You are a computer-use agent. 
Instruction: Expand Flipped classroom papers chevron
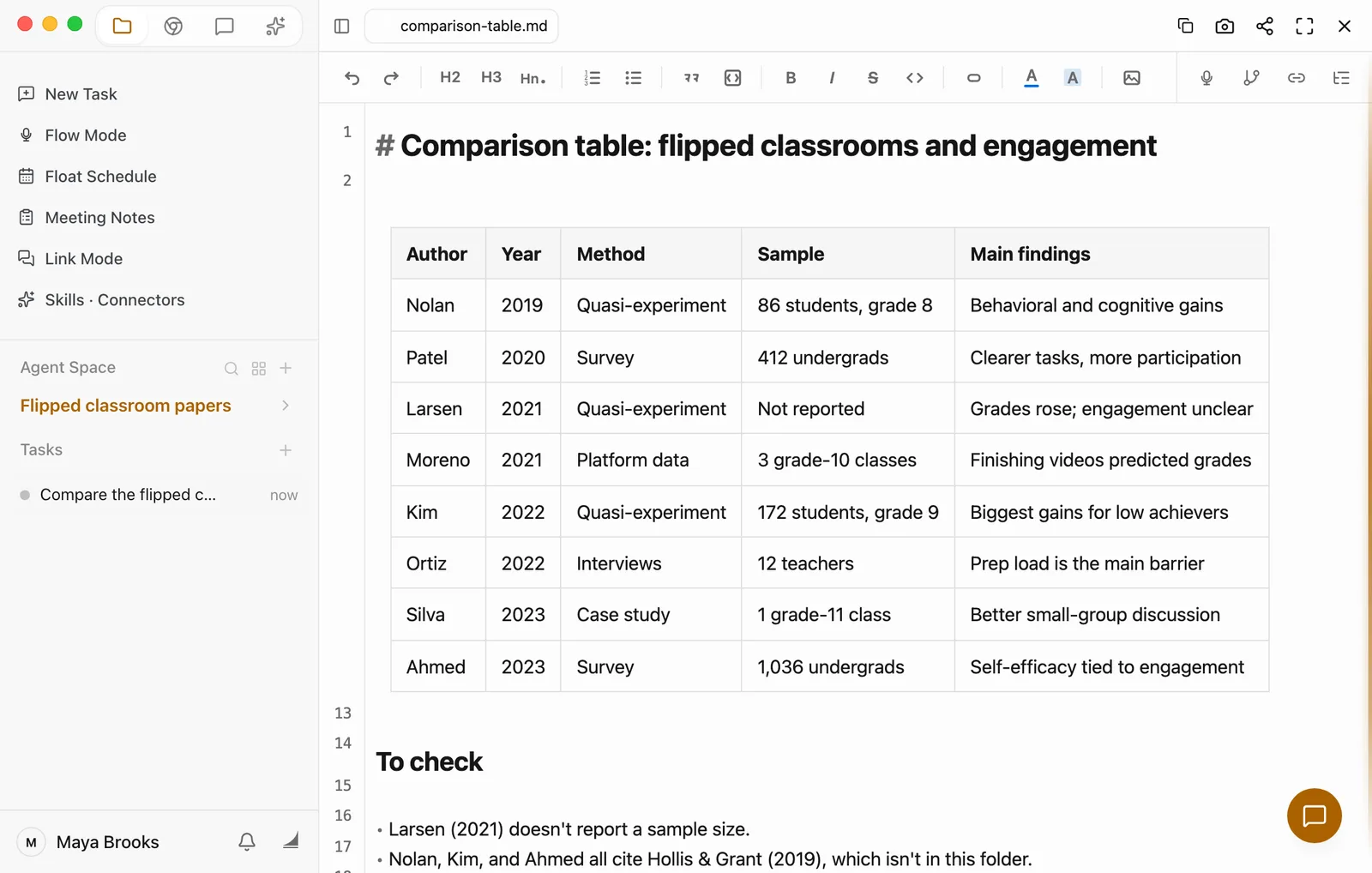click(x=286, y=406)
